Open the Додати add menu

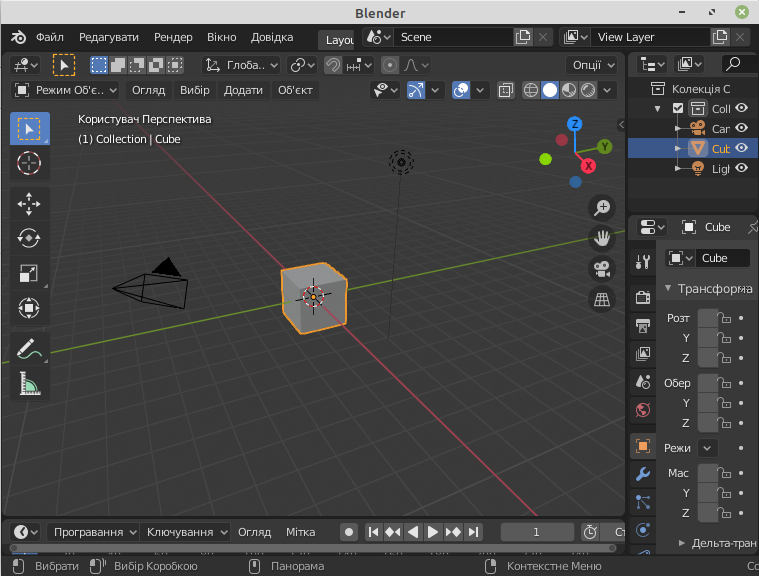point(243,90)
